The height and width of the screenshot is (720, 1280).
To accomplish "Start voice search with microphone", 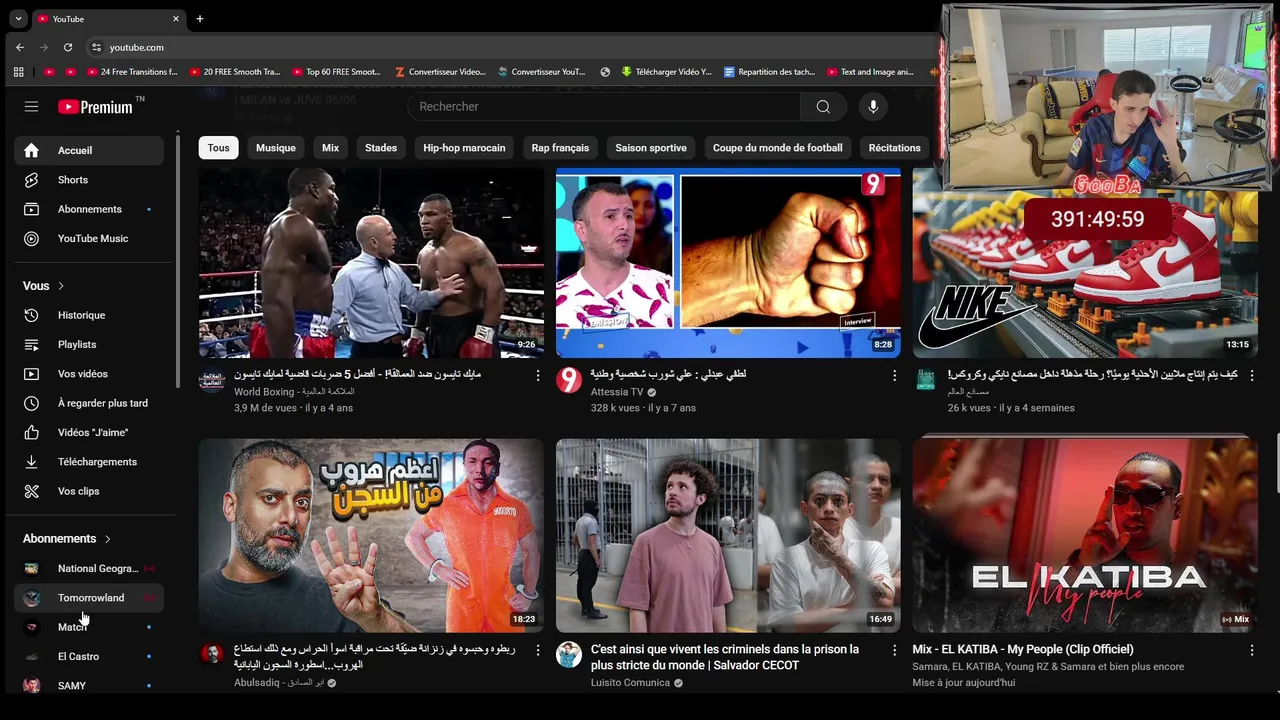I will (x=873, y=107).
